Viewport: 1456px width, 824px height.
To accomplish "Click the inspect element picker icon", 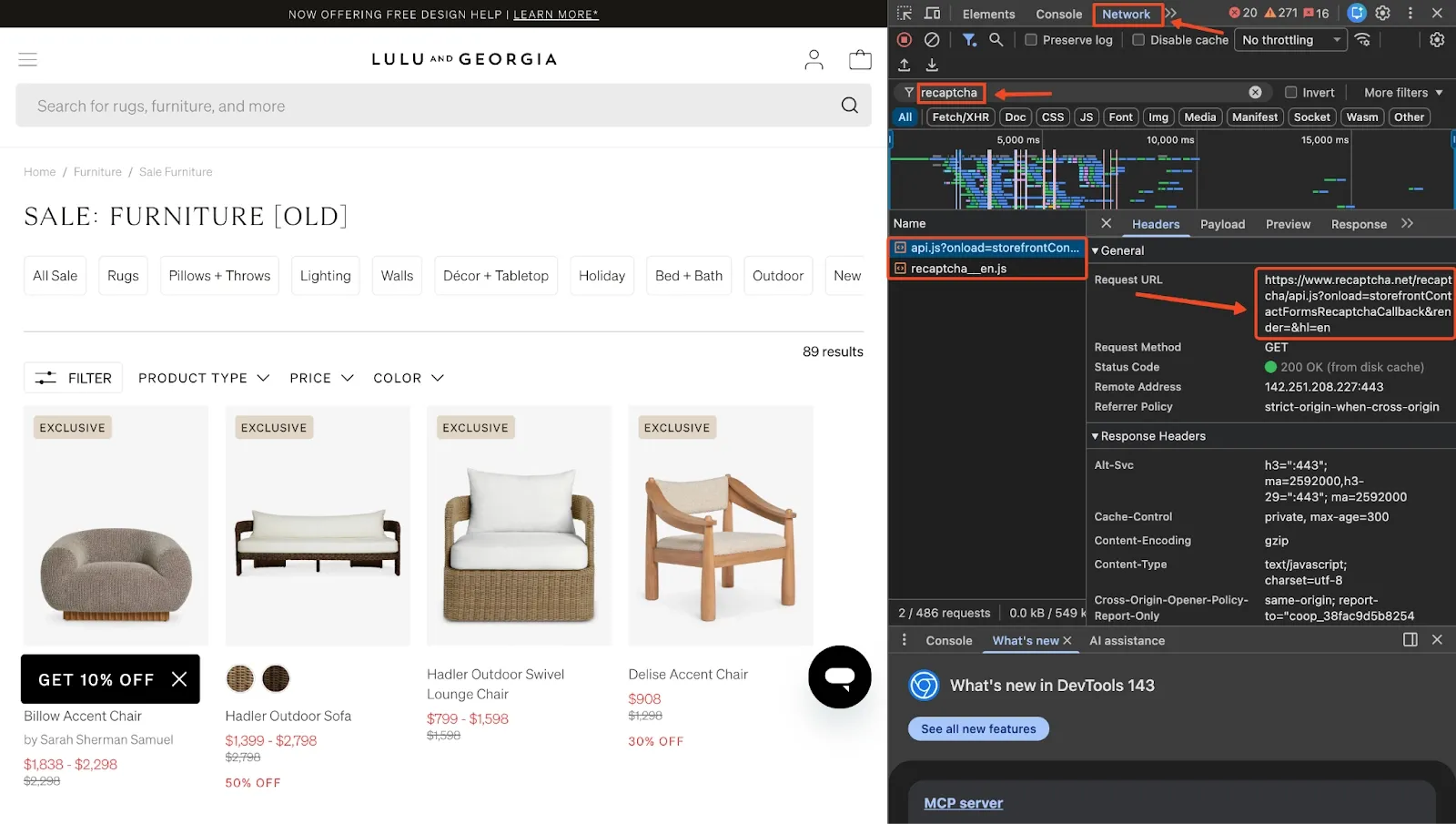I will pos(904,14).
